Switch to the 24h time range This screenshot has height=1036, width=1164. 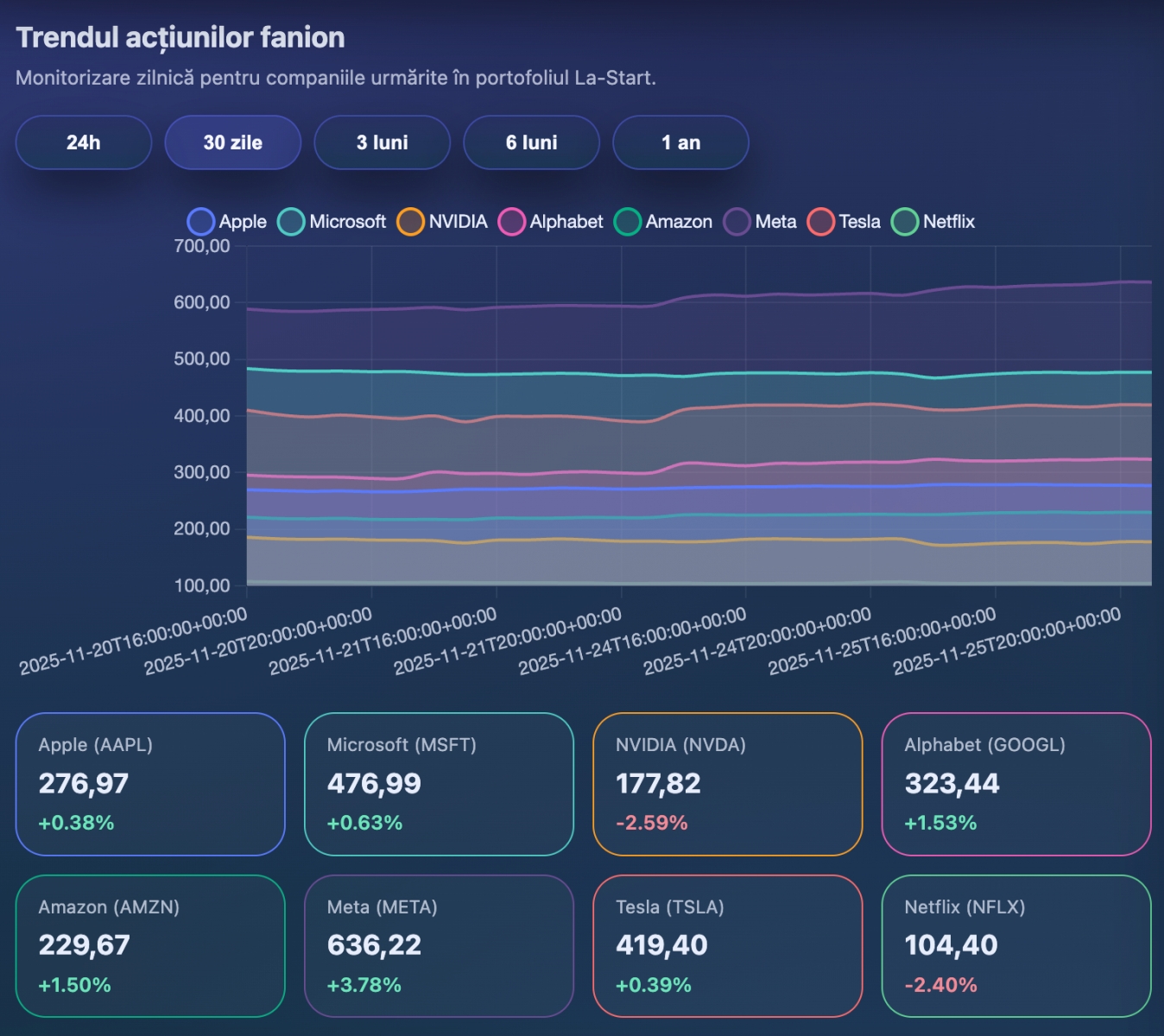84,142
